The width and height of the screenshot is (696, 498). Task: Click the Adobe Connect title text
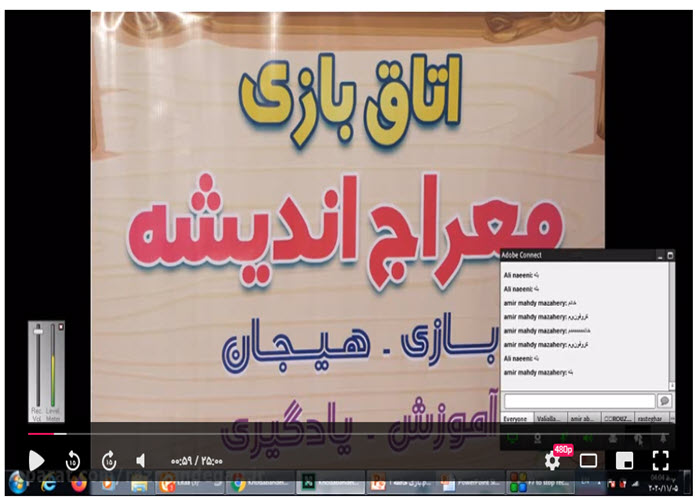click(522, 255)
